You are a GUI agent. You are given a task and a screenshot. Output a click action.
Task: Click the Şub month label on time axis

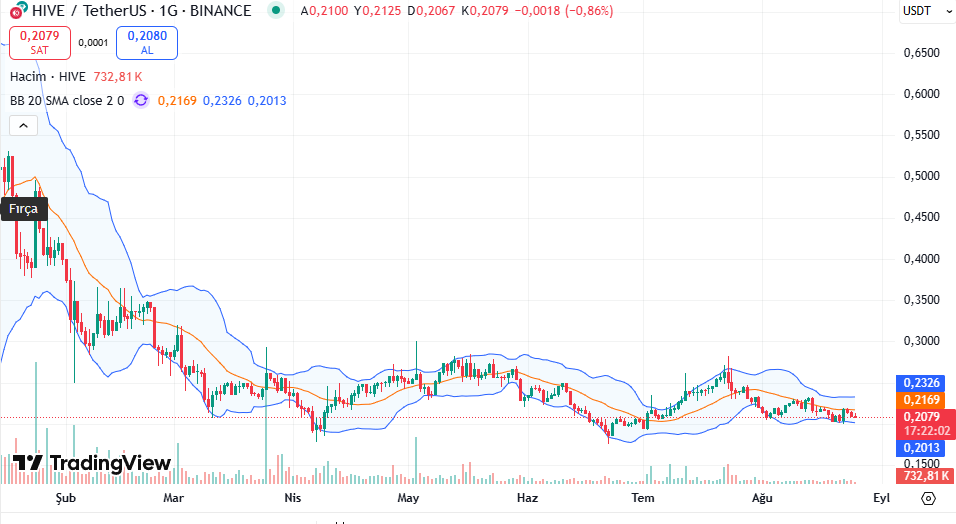(x=66, y=498)
